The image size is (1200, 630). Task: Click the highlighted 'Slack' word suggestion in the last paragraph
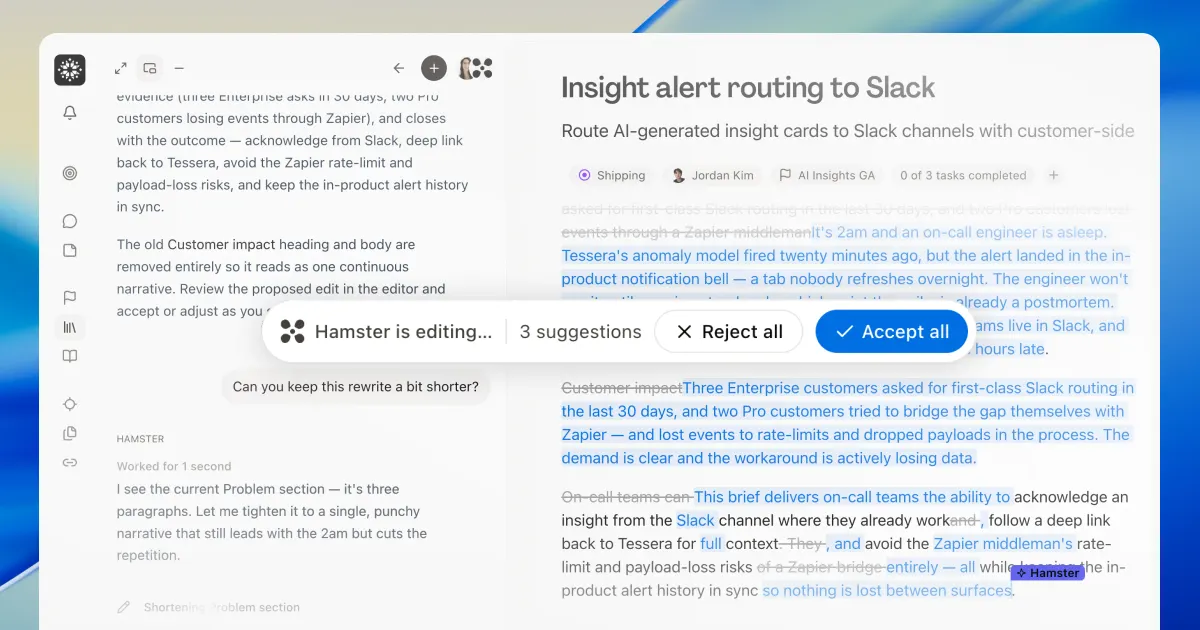[695, 520]
